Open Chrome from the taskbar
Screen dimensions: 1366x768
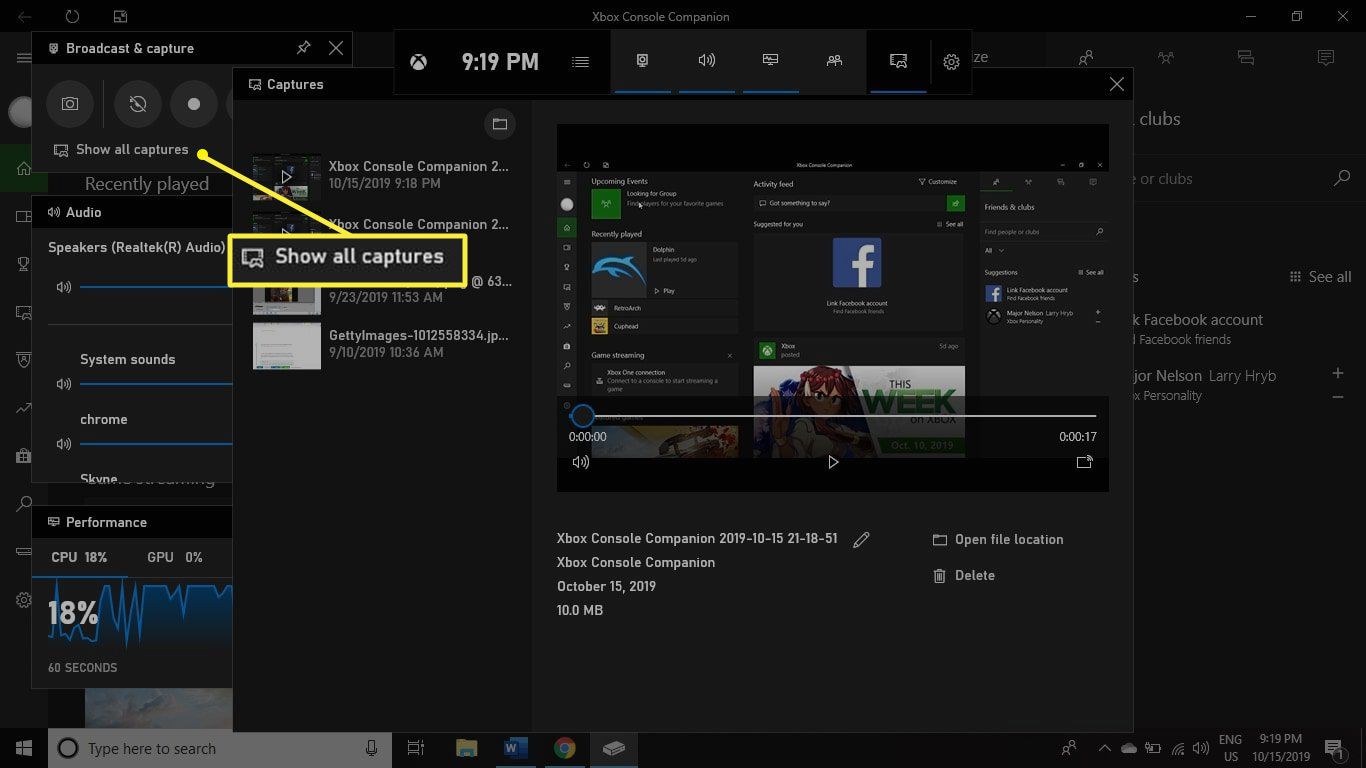point(565,748)
